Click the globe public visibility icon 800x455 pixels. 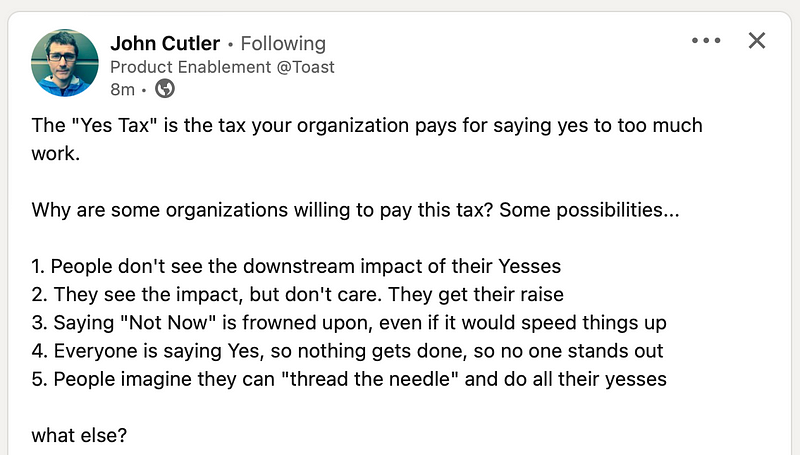click(x=164, y=89)
